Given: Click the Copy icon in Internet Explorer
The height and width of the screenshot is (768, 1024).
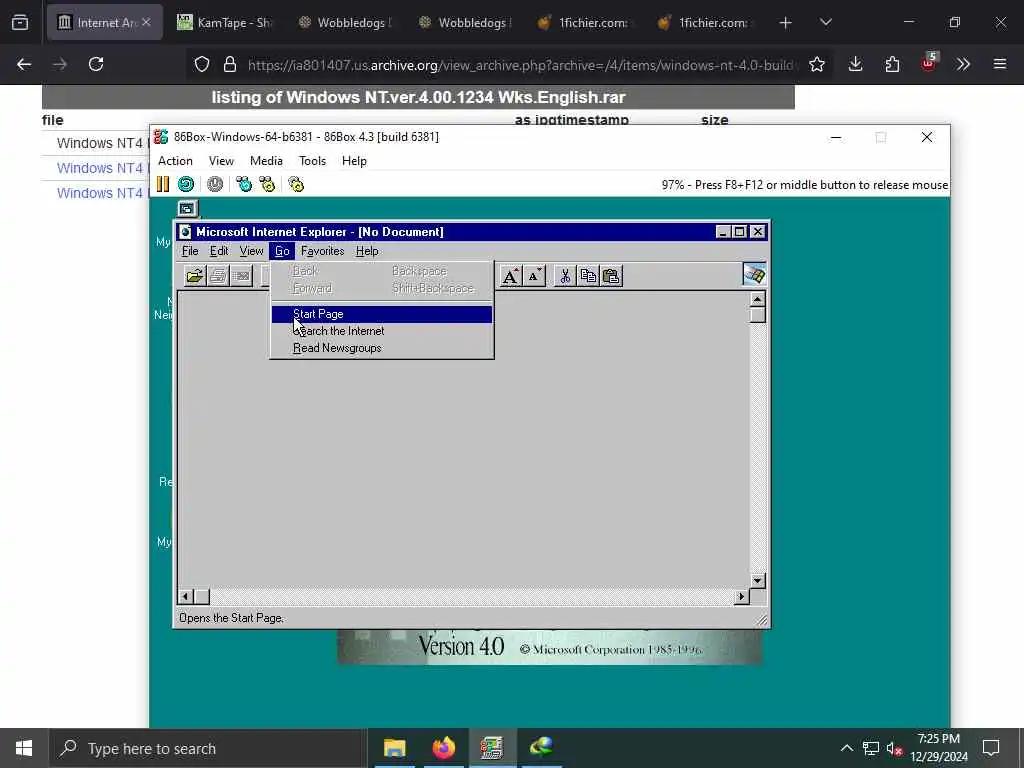Looking at the screenshot, I should (588, 276).
